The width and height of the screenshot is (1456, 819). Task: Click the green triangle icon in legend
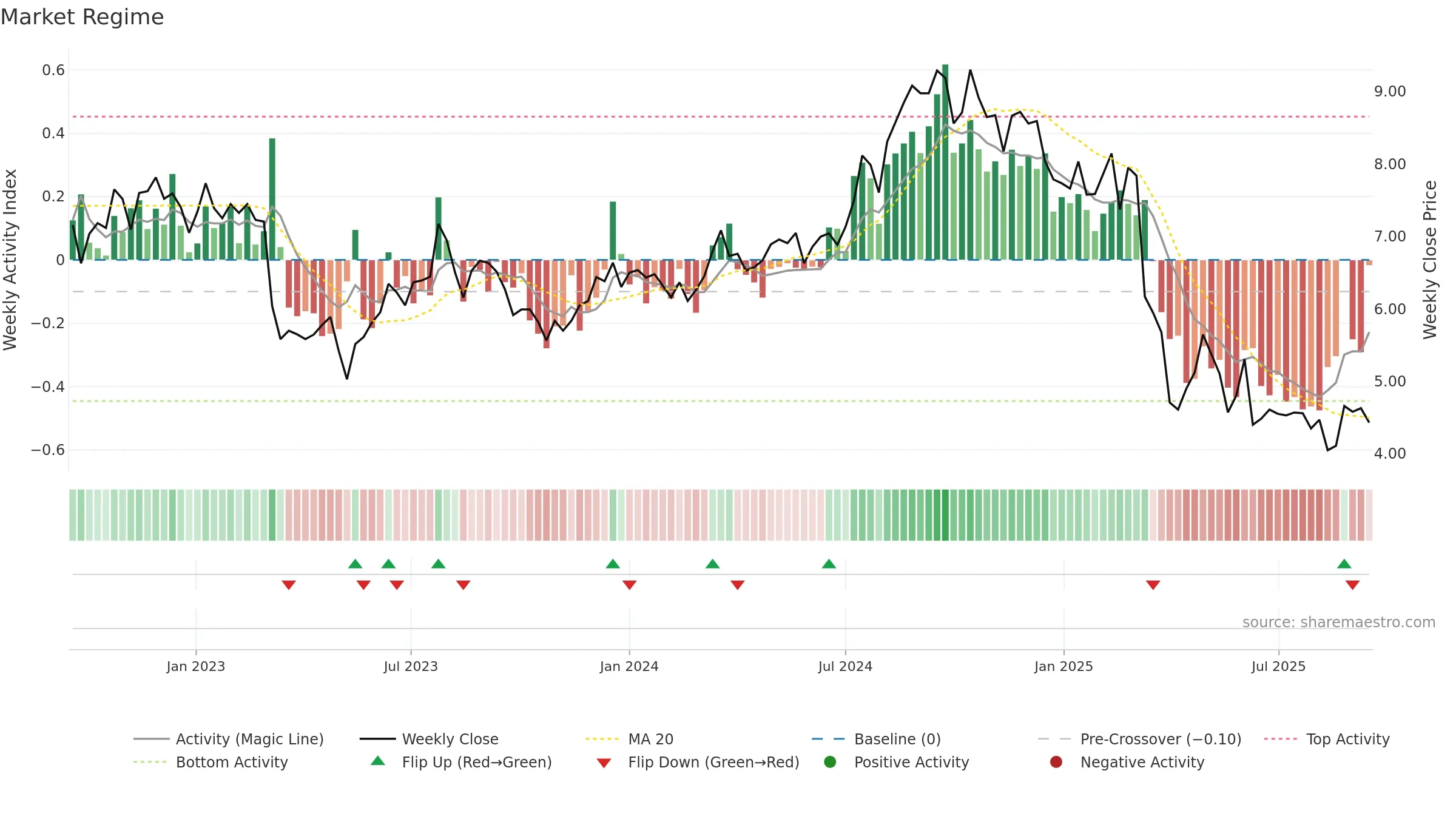tap(378, 761)
